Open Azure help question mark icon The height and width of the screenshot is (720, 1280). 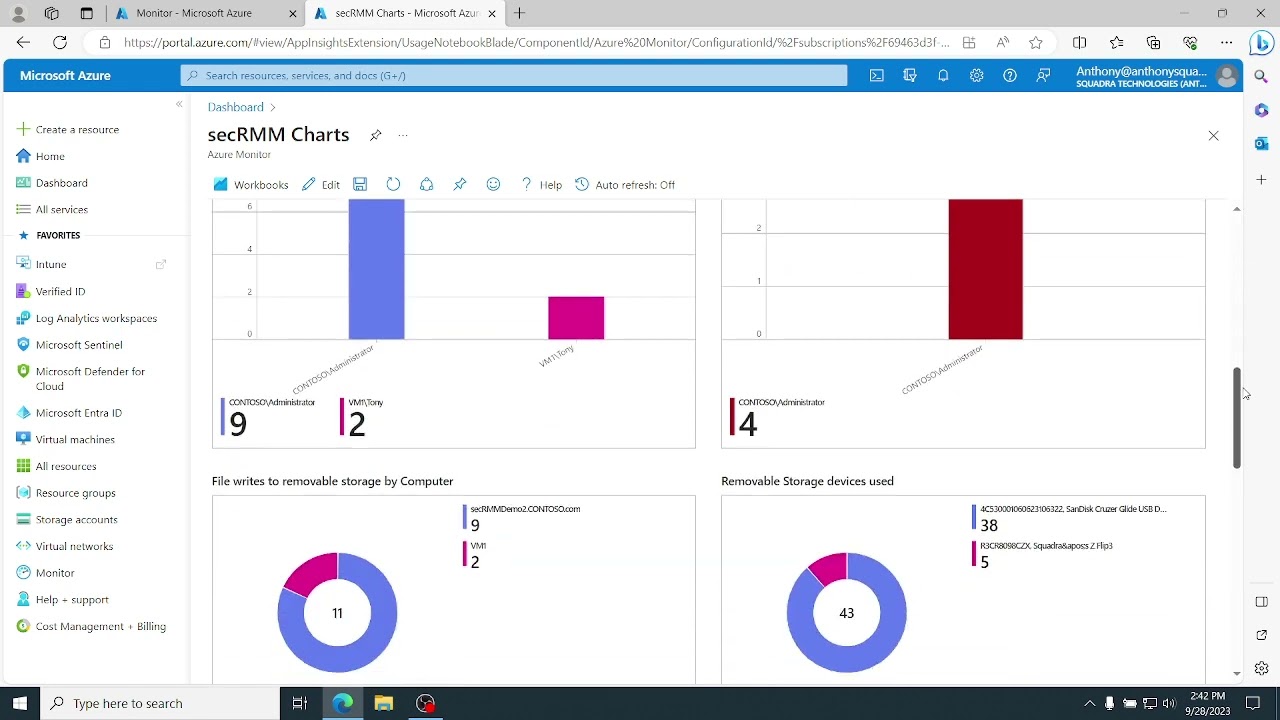click(x=1010, y=75)
